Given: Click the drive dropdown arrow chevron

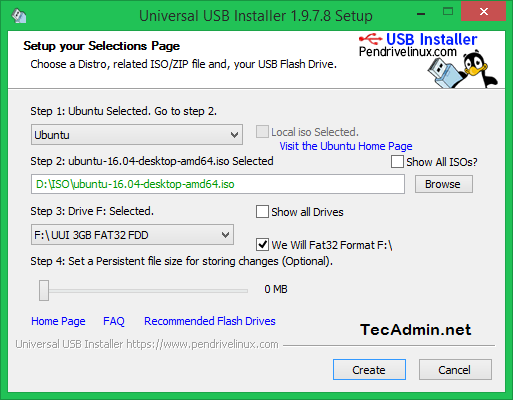Looking at the screenshot, I should 225,235.
